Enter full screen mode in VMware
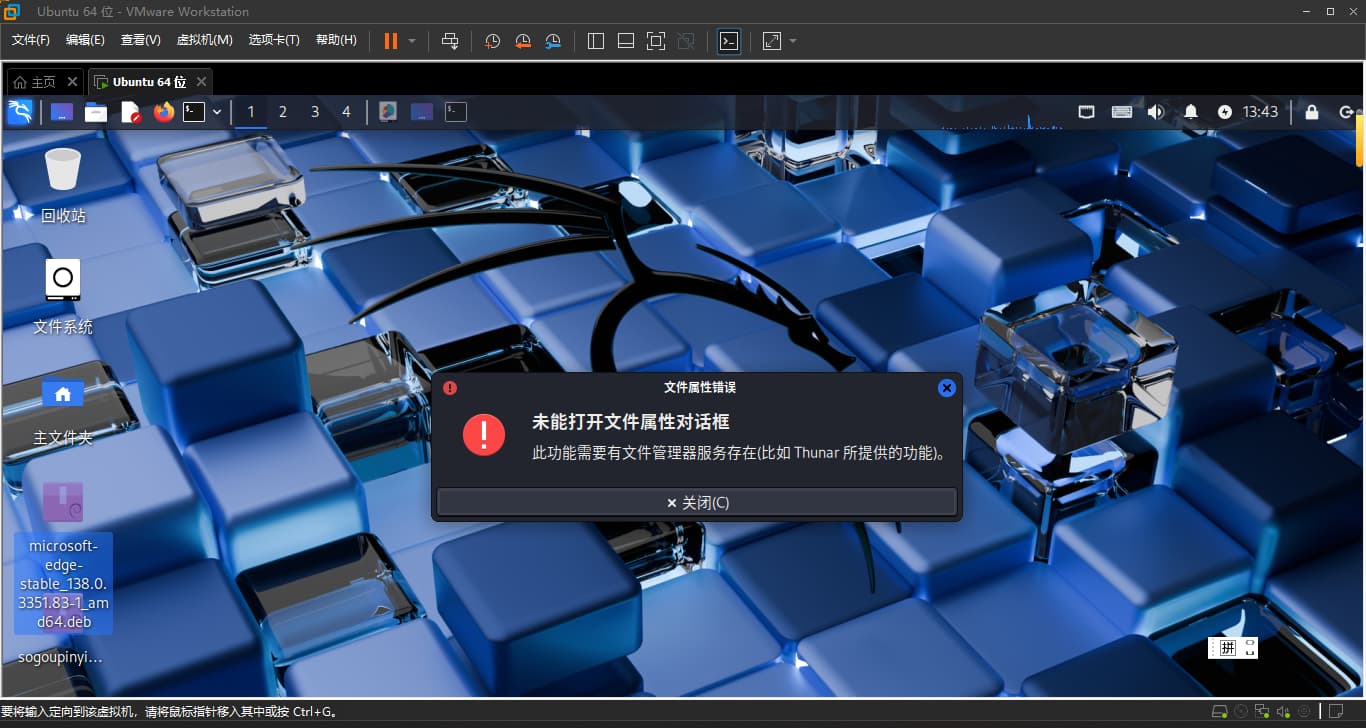This screenshot has width=1366, height=728. point(656,41)
